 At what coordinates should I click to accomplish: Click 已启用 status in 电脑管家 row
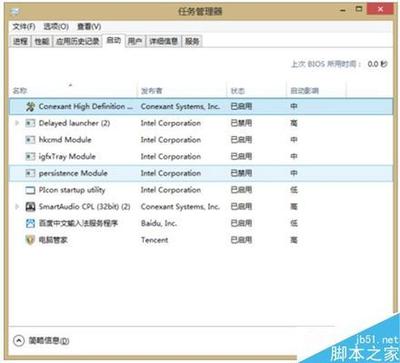pos(241,240)
